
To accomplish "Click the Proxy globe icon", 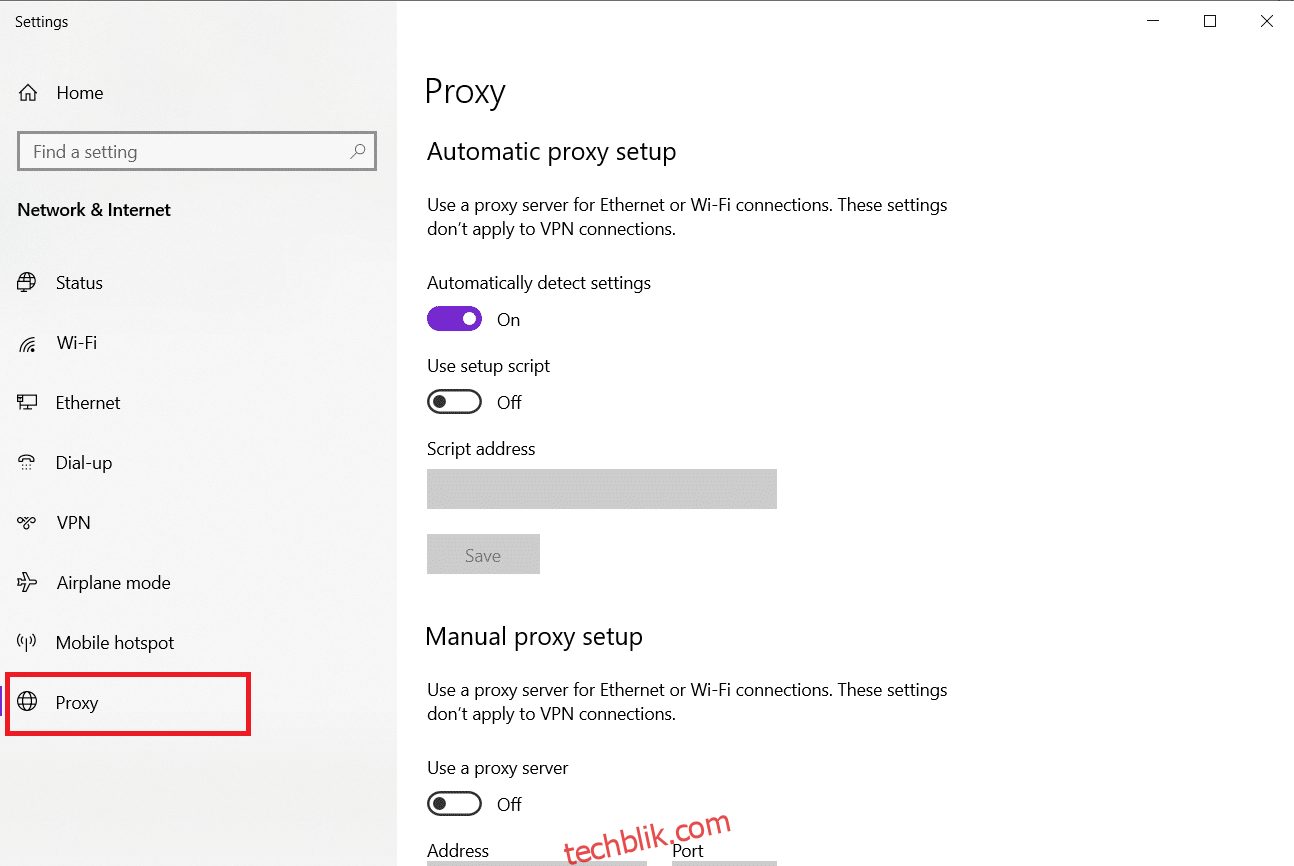I will [x=27, y=703].
